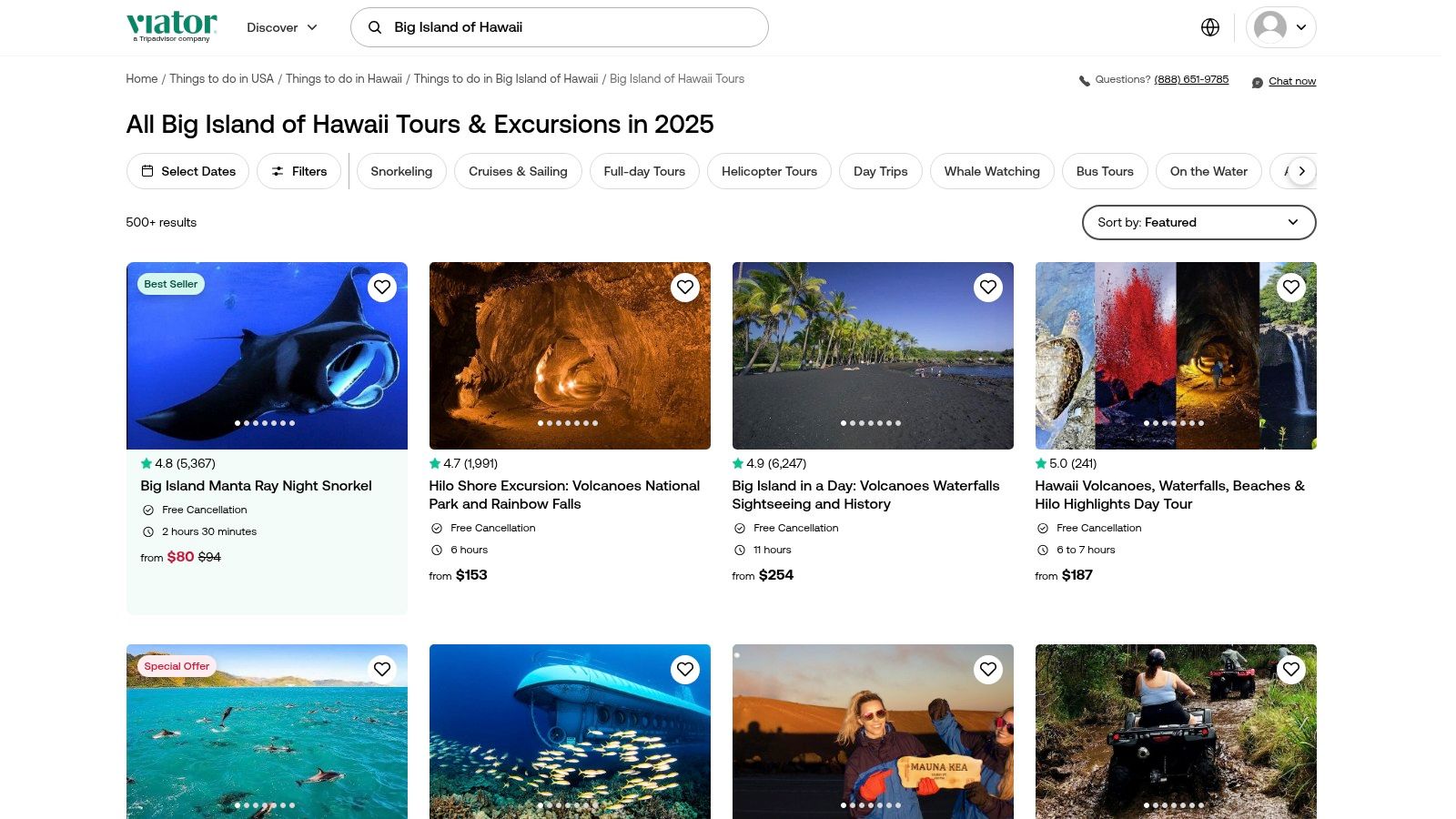Open the user profile avatar menu
This screenshot has width=1456, height=819.
click(1279, 27)
